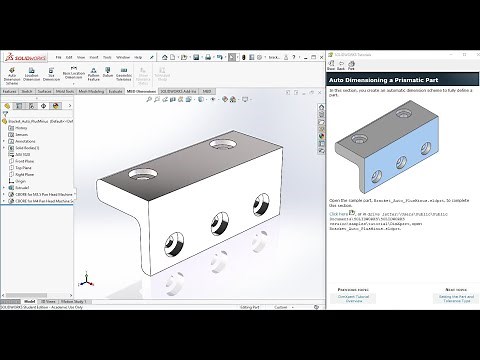Image resolution: width=480 pixels, height=360 pixels.
Task: Expand the CBORE for M3.5 Pan Head node
Action: coord(4,194)
